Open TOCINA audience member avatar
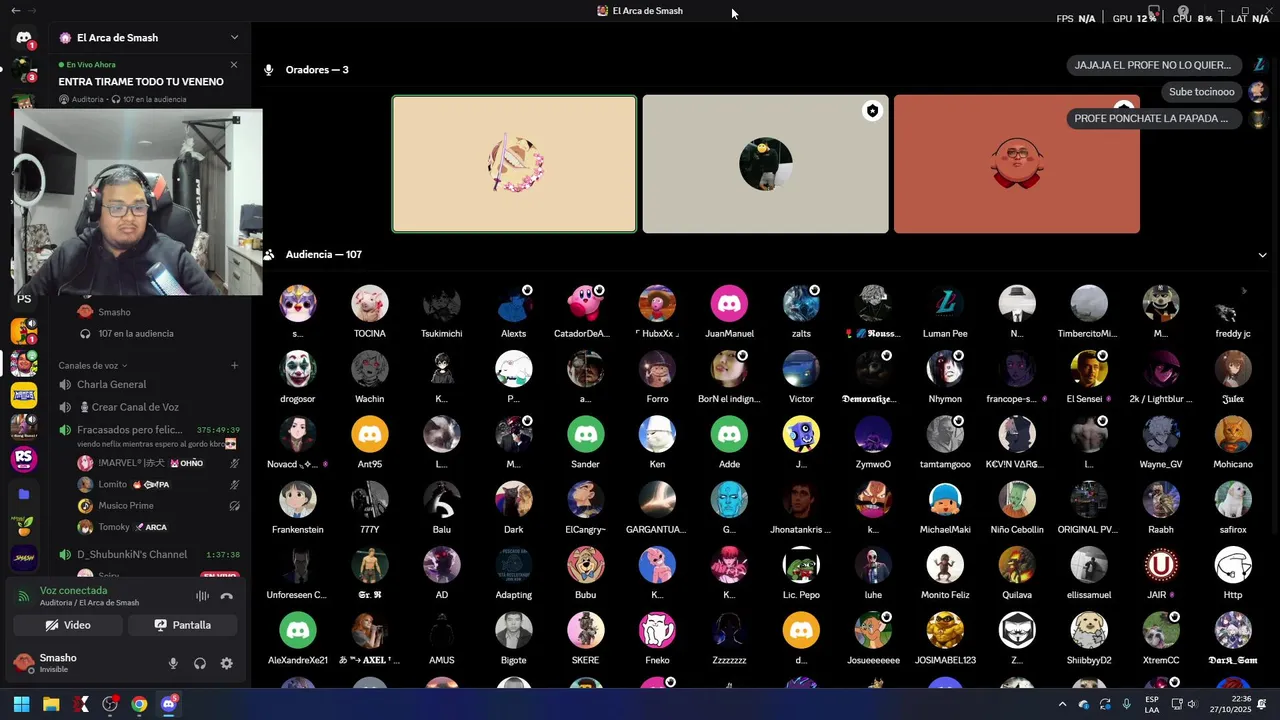This screenshot has height=720, width=1280. 369,303
